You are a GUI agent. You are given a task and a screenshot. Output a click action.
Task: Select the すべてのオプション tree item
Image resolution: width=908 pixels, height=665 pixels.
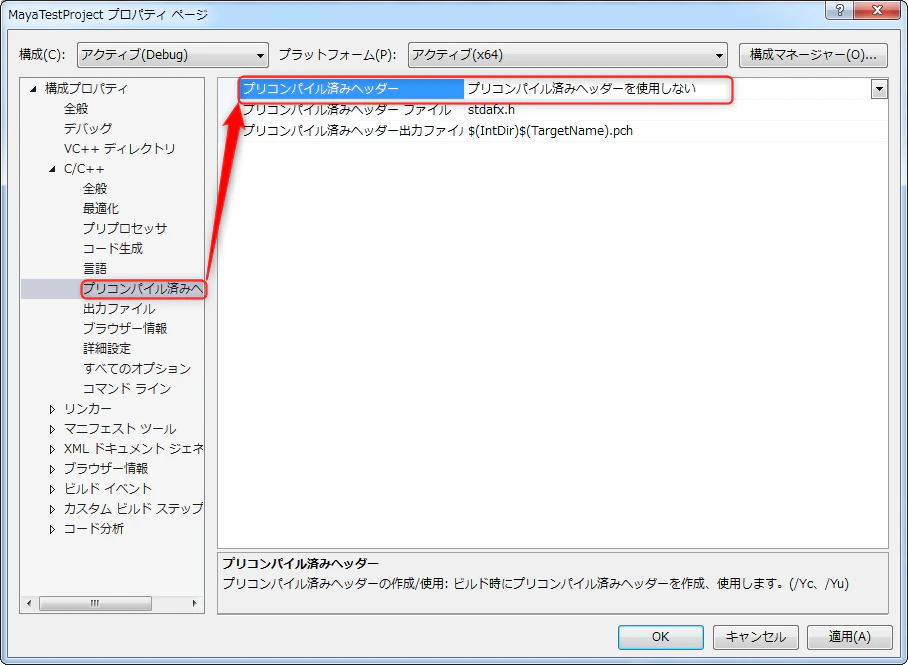pyautogui.click(x=137, y=368)
